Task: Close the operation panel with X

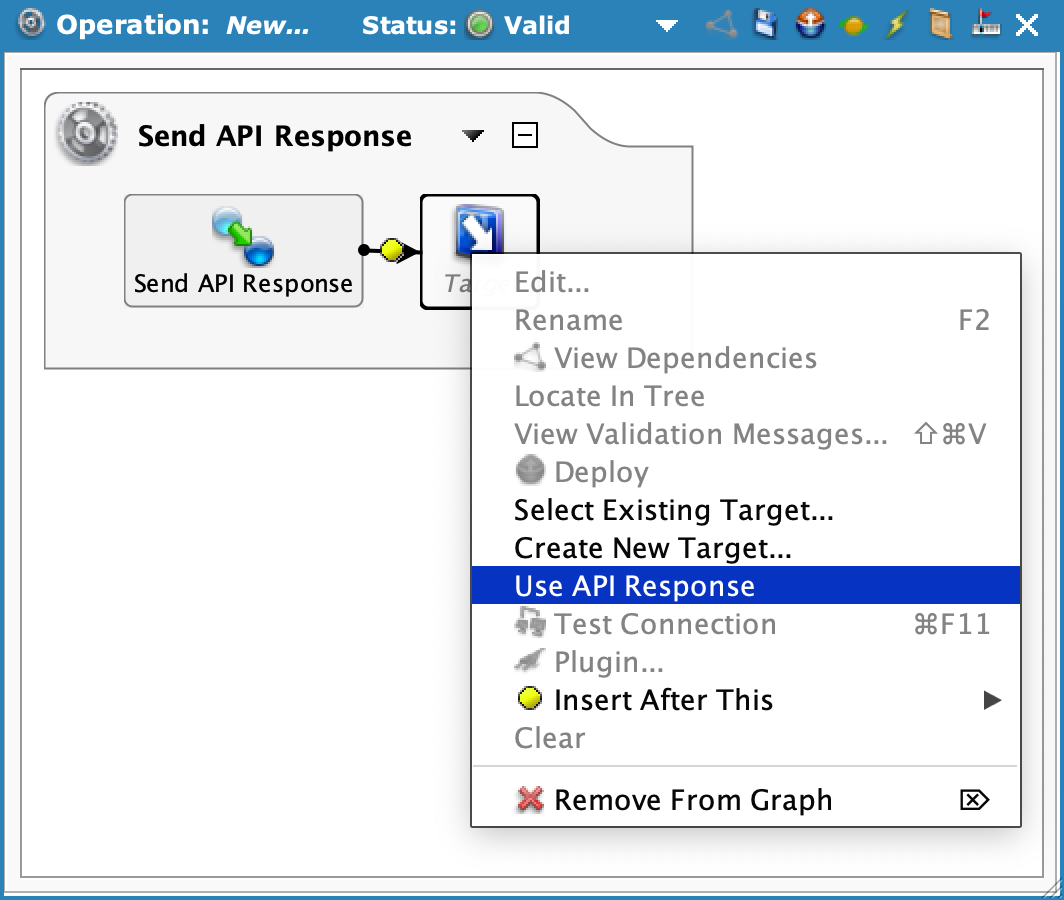Action: point(1027,25)
